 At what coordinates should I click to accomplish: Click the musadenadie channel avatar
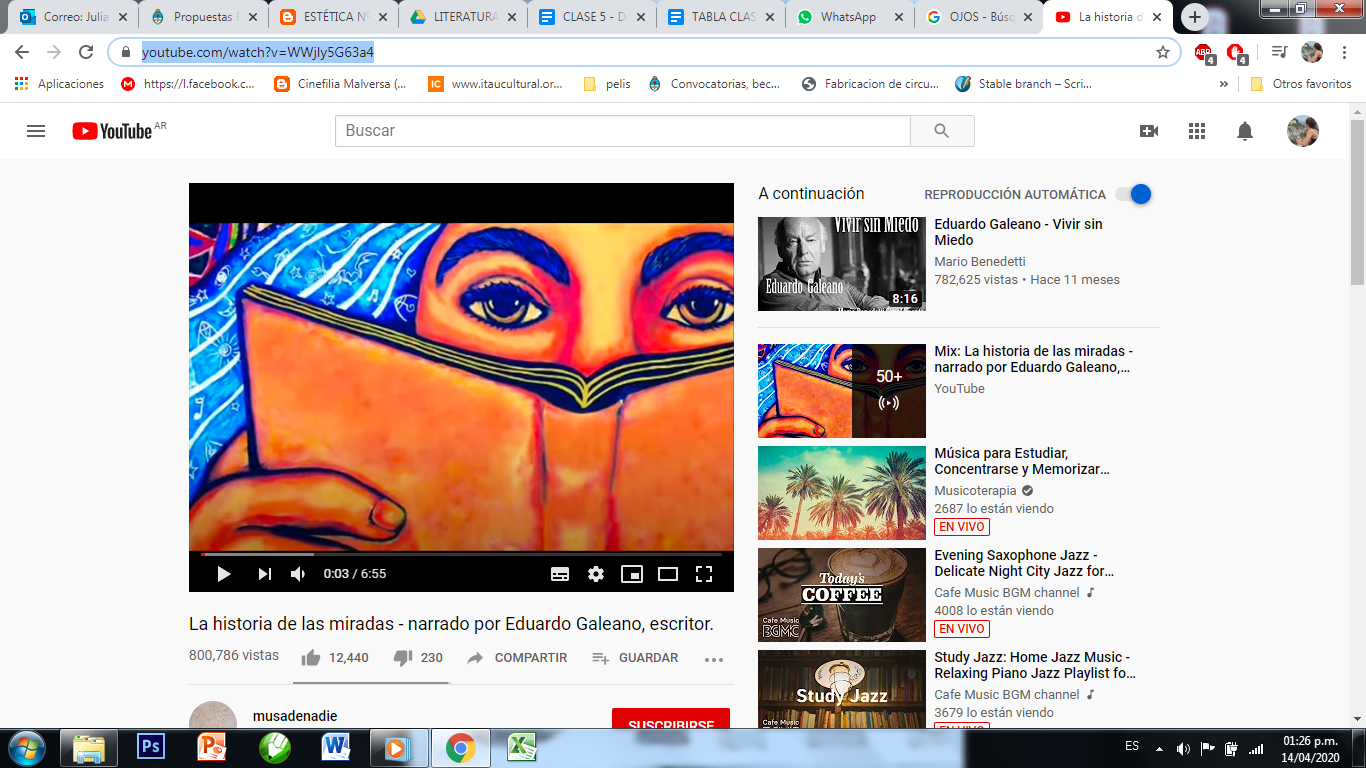tap(213, 714)
